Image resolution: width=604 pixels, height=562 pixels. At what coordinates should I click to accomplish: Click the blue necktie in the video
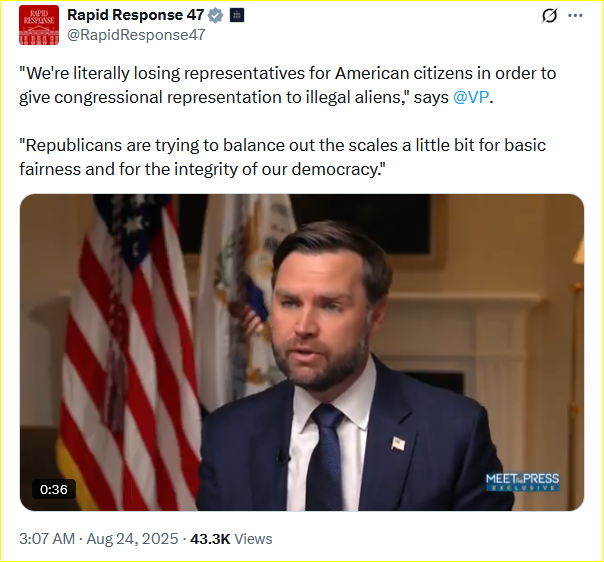[327, 458]
